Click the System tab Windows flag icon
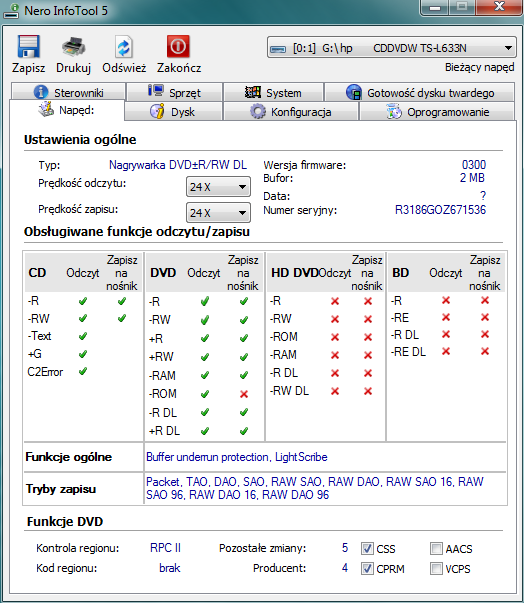Screen dimensions: 524x603 pyautogui.click(x=253, y=92)
